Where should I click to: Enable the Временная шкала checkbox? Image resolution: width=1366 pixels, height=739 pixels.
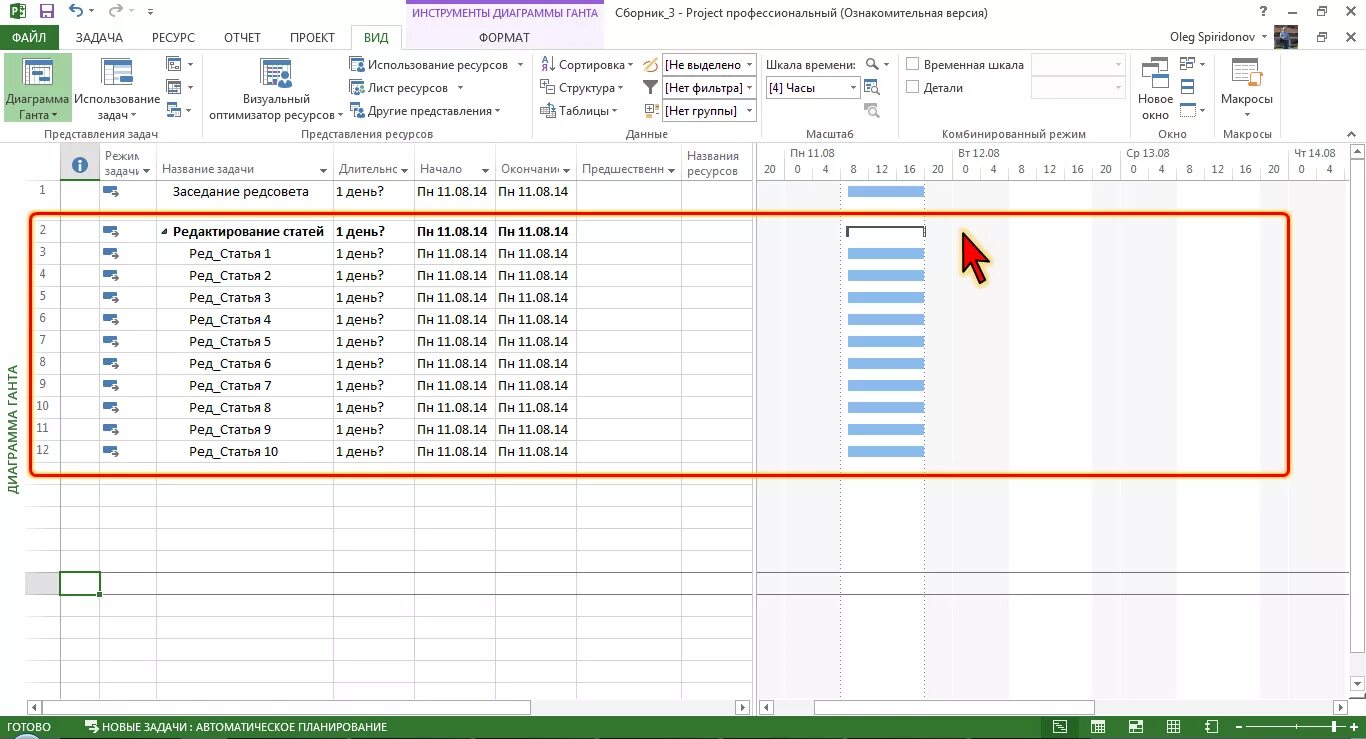(912, 65)
